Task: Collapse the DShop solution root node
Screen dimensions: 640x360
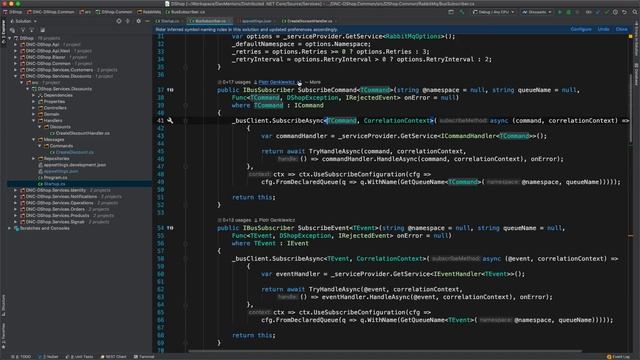Action: [10, 38]
